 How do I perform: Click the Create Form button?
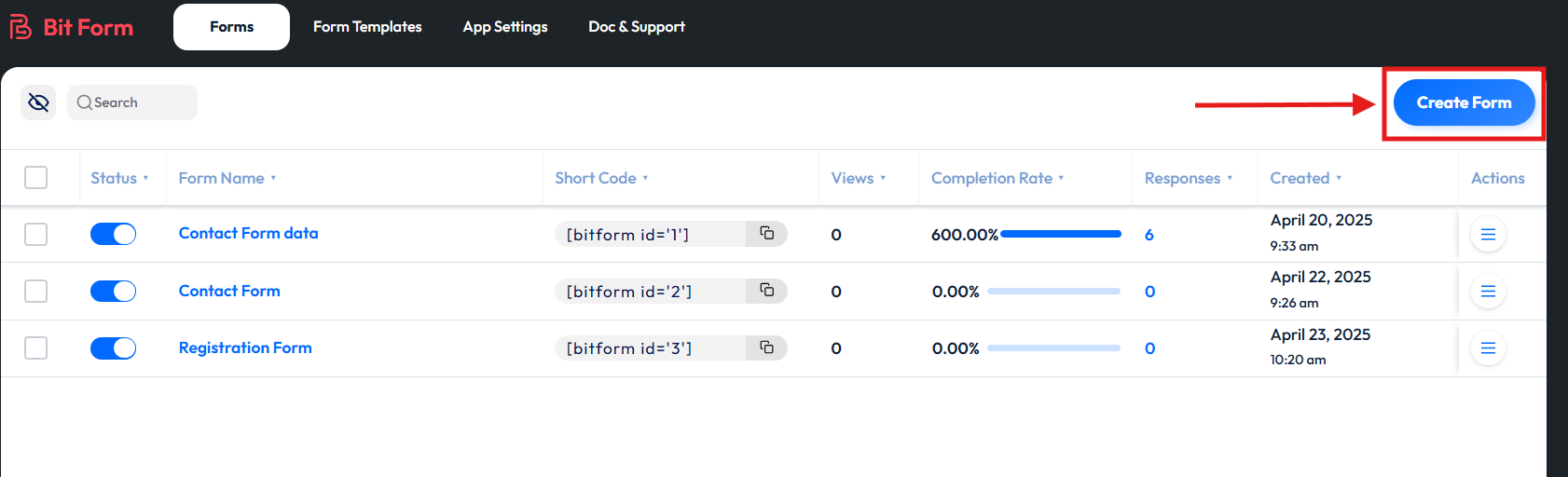[1464, 102]
